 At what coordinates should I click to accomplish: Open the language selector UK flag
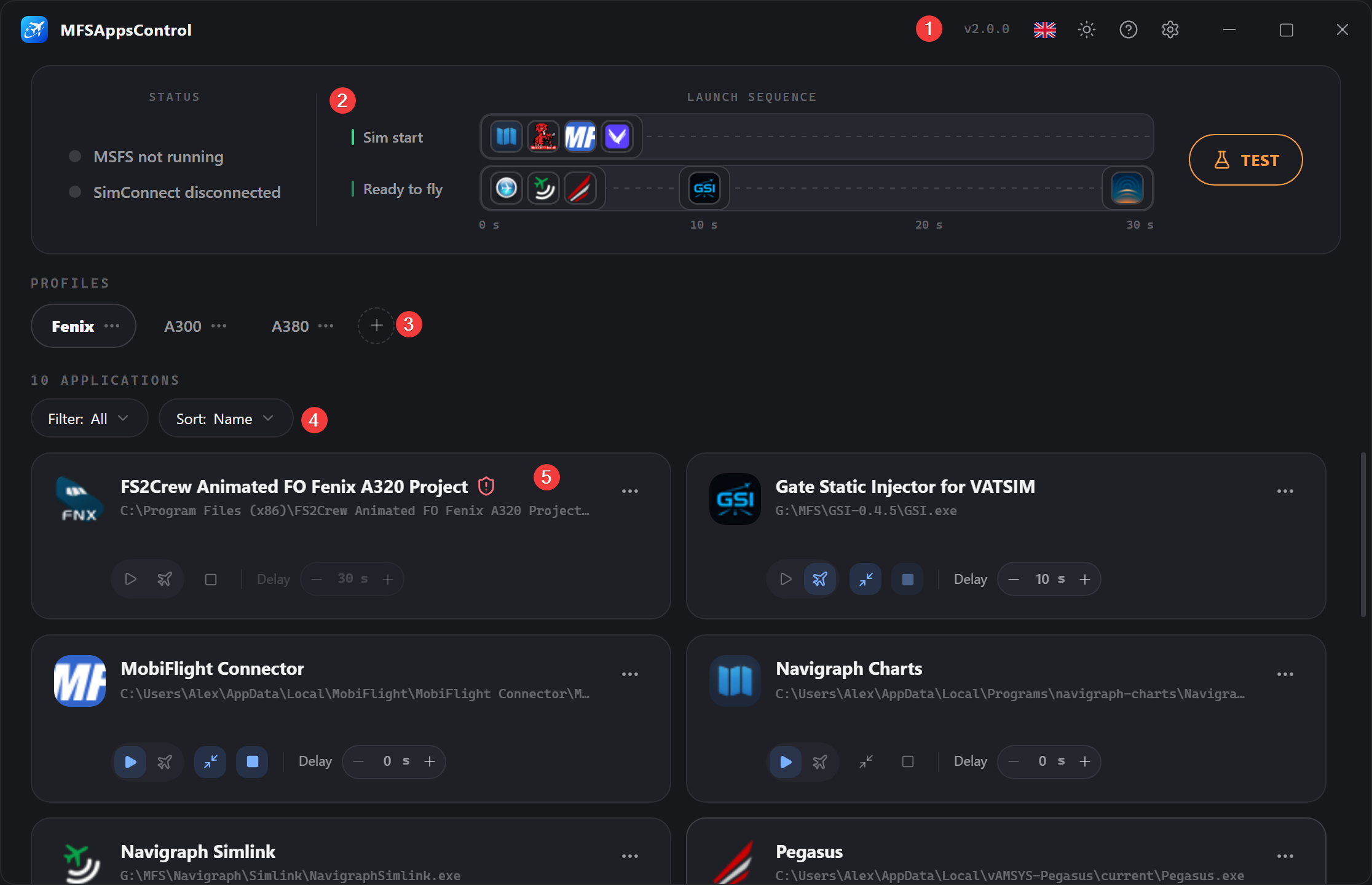[x=1044, y=29]
